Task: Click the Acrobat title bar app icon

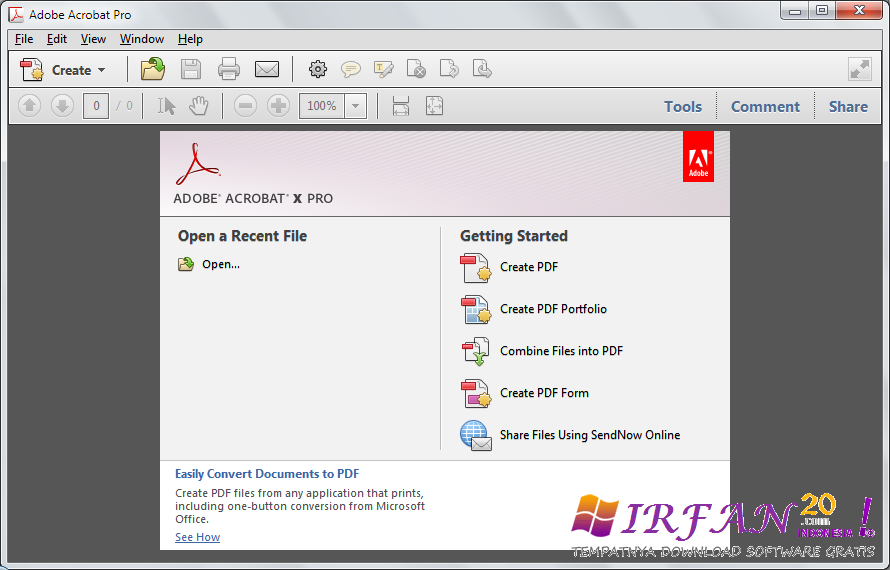Action: 16,14
